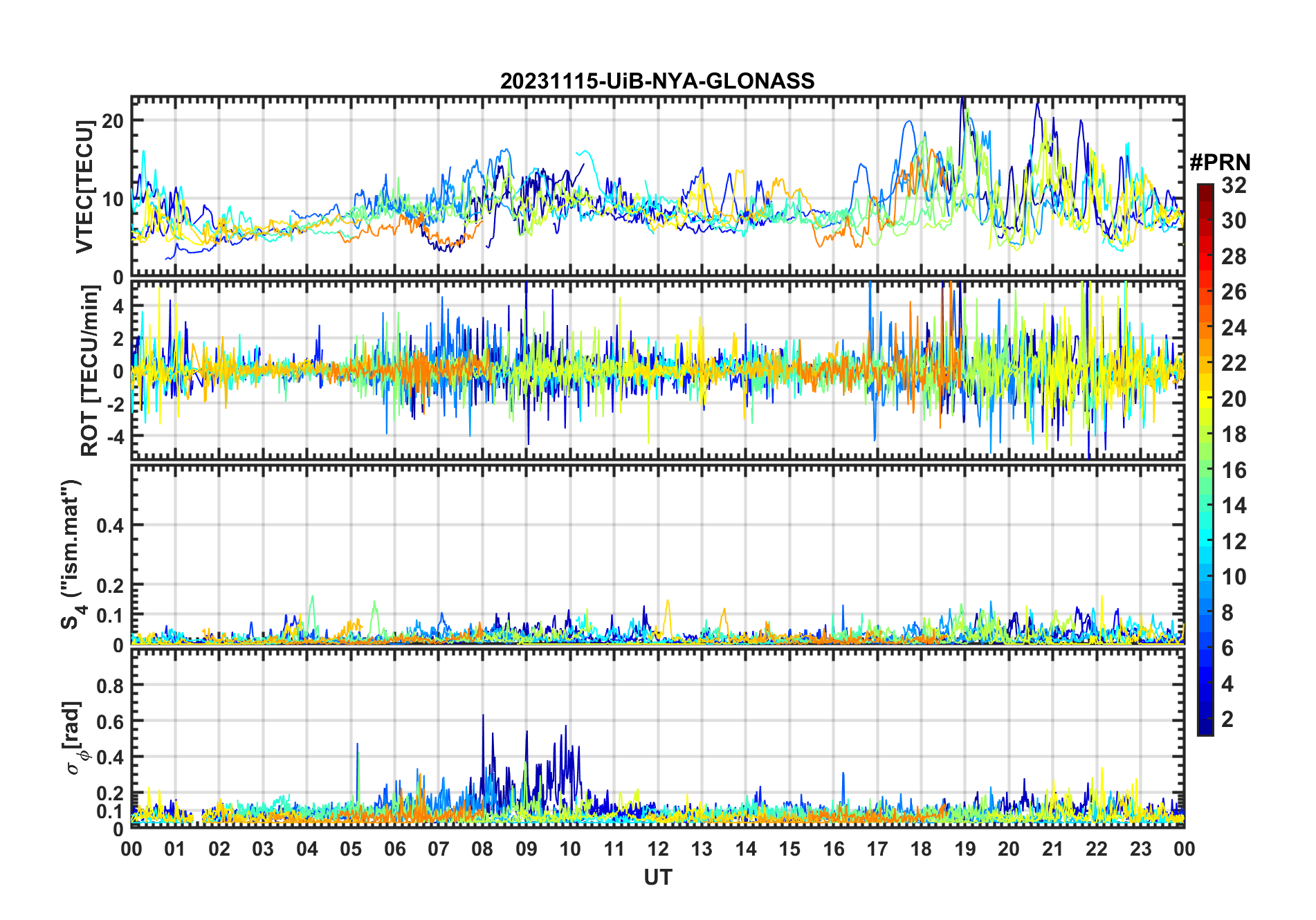The image size is (1316, 920).
Task: Click the VTEC axis tick label 10
Action: pyautogui.click(x=113, y=199)
